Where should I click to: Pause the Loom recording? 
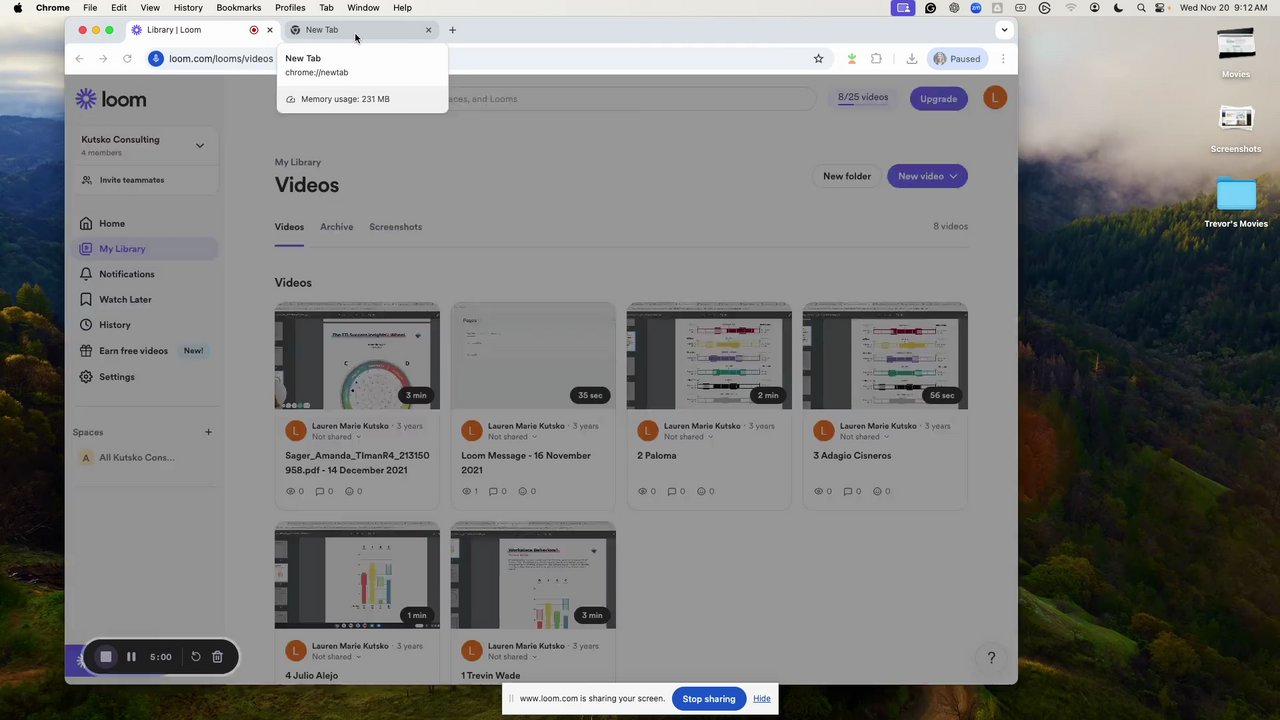131,657
